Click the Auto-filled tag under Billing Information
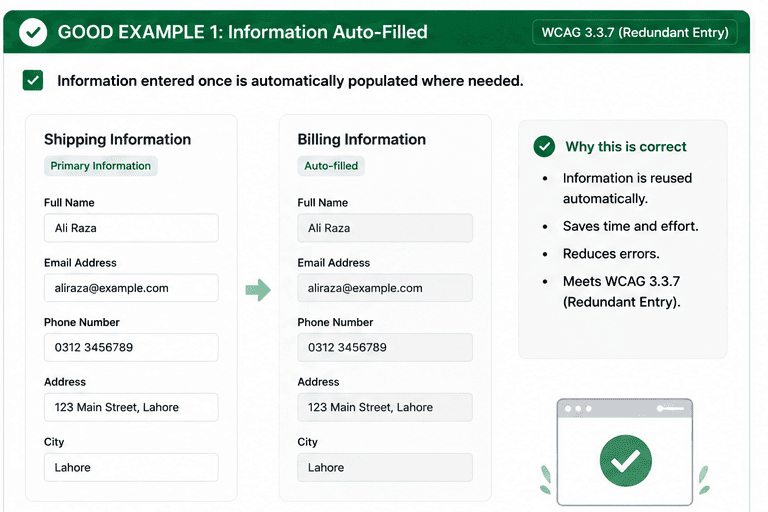The height and width of the screenshot is (512, 768). 331,166
